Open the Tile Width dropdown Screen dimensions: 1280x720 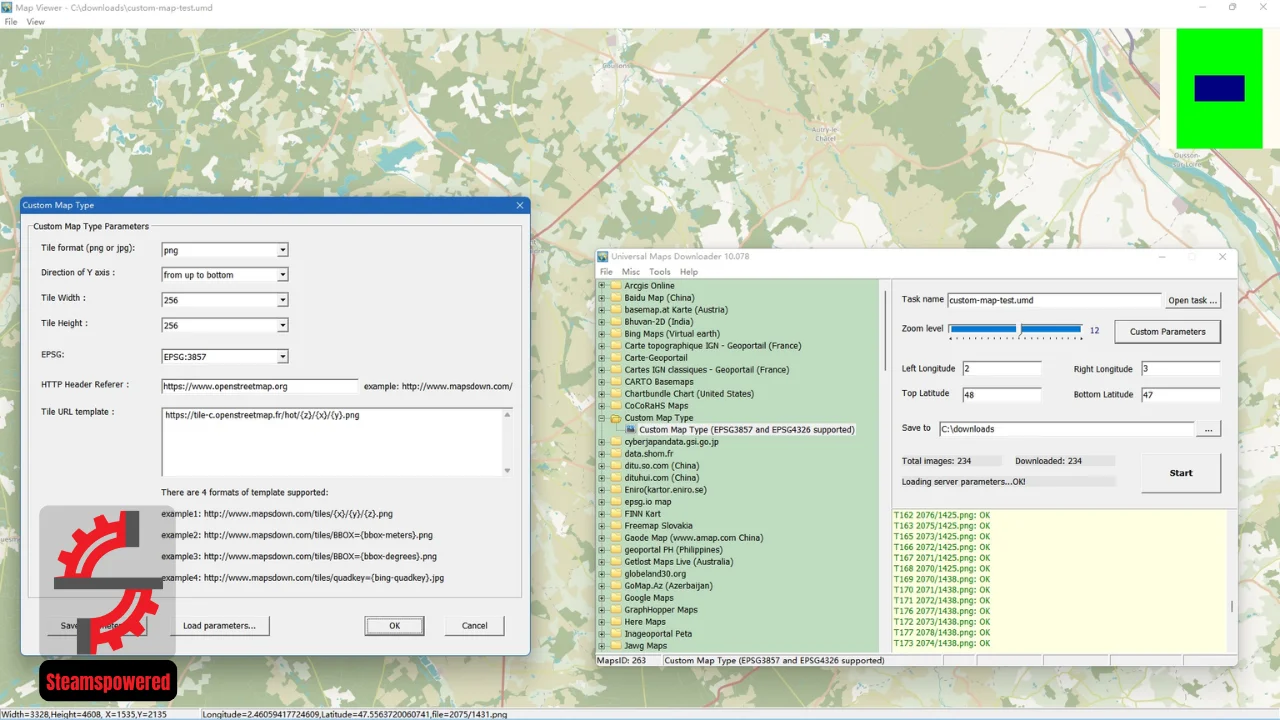(283, 300)
